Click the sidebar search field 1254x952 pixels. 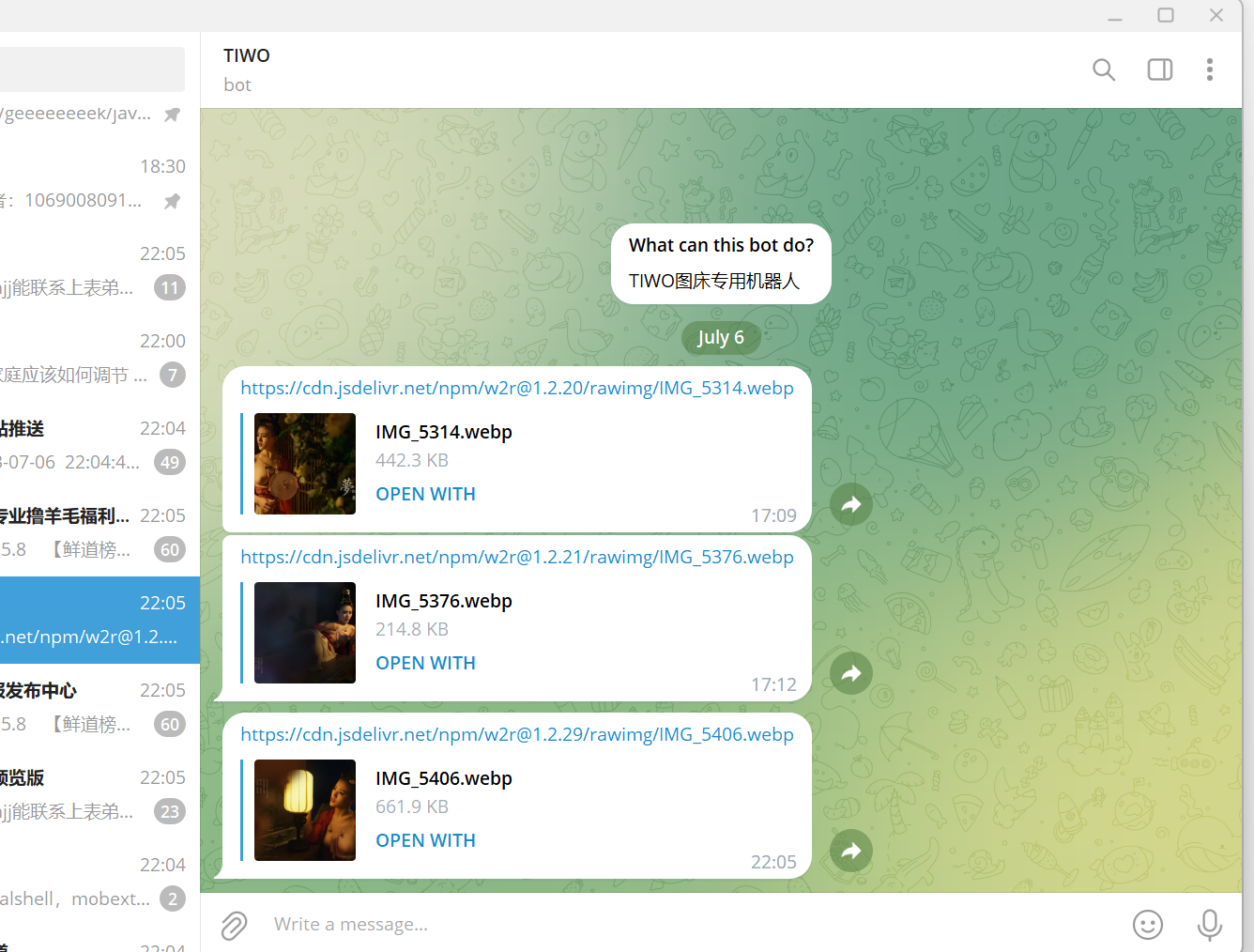click(x=92, y=69)
